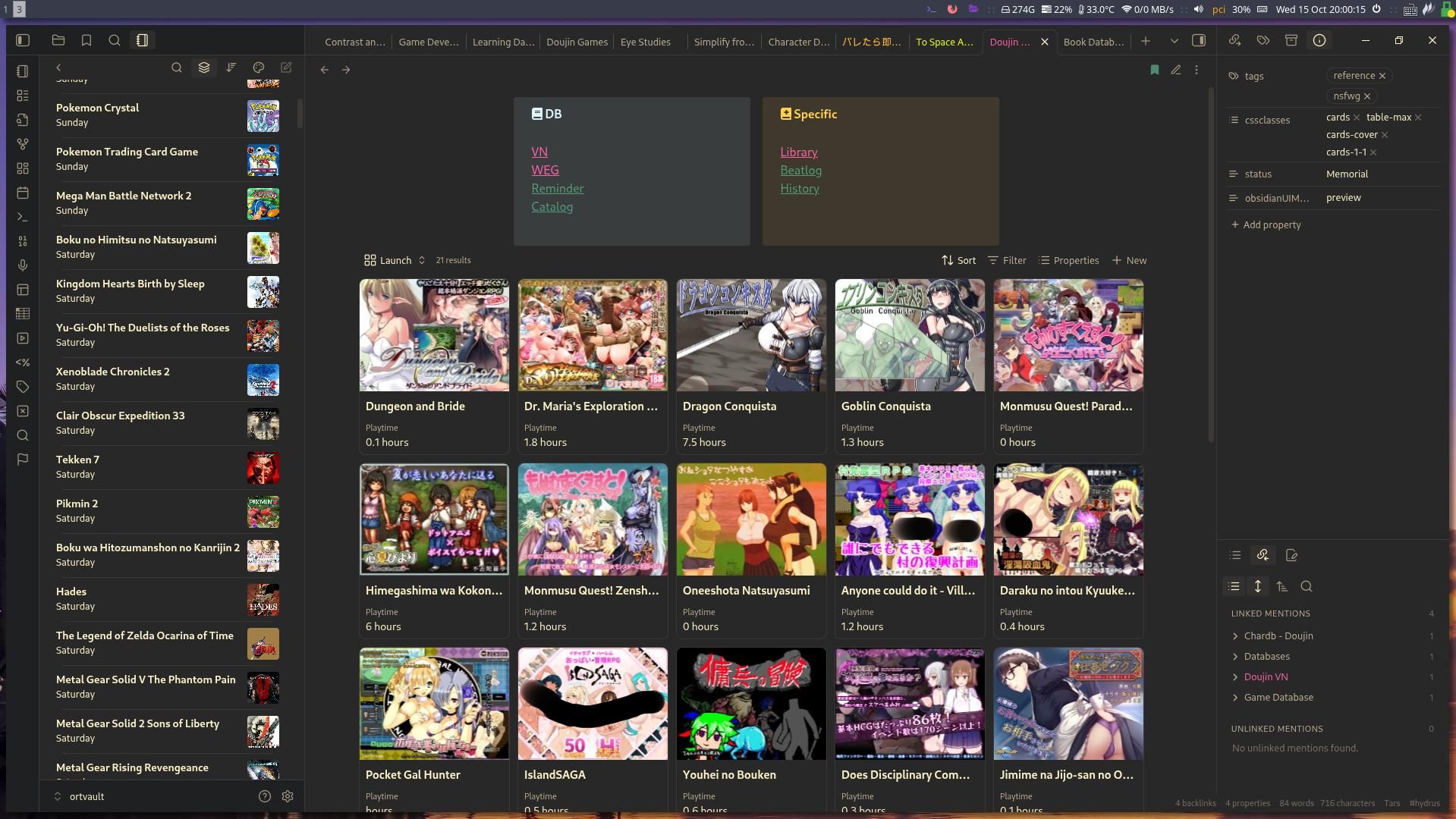Open the Properties options of the base
Viewport: 1456px width, 819px height.
point(1068,260)
